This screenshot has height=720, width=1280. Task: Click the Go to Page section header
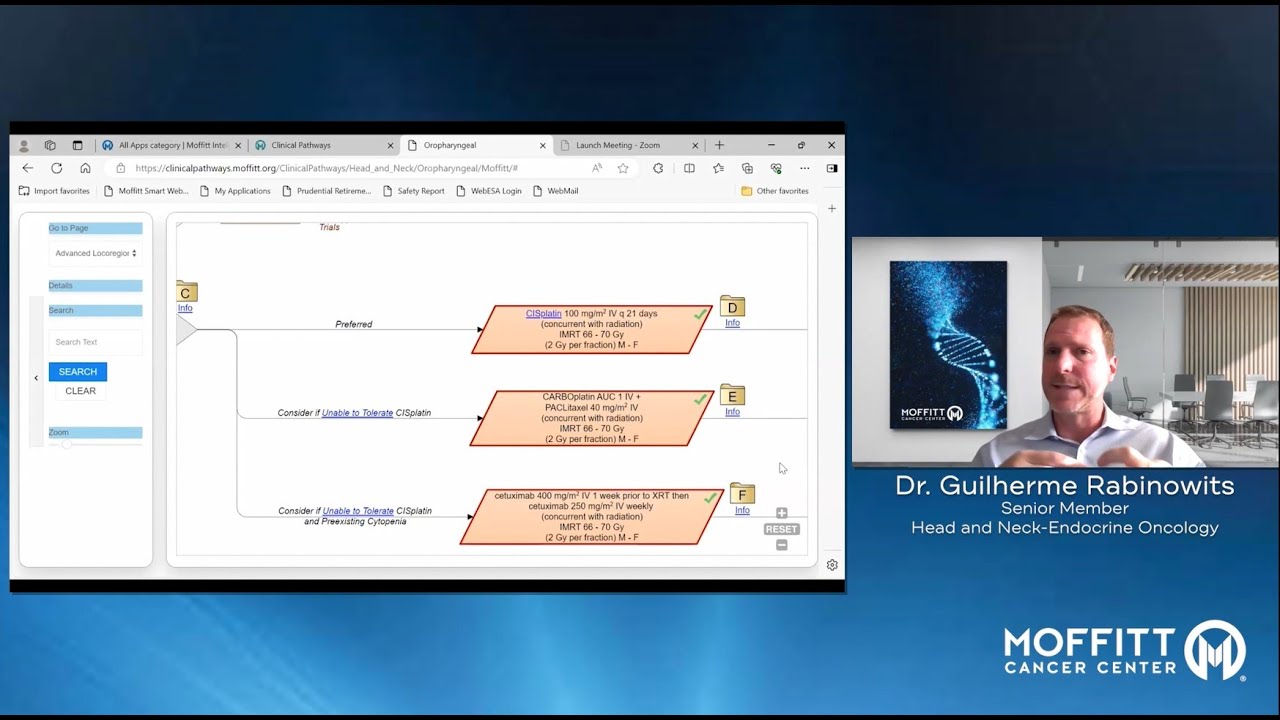[96, 228]
